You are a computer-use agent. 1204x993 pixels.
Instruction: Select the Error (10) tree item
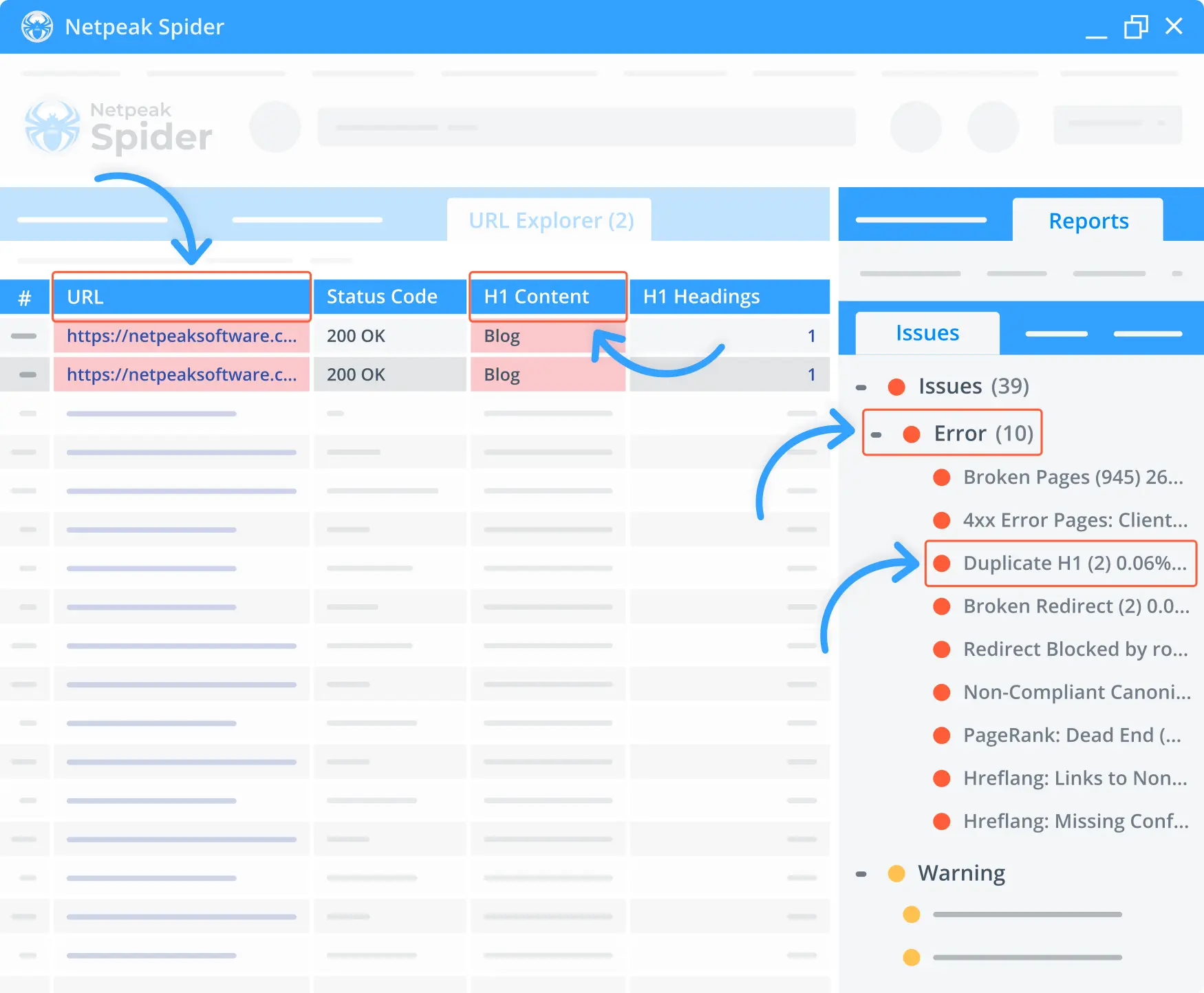983,434
